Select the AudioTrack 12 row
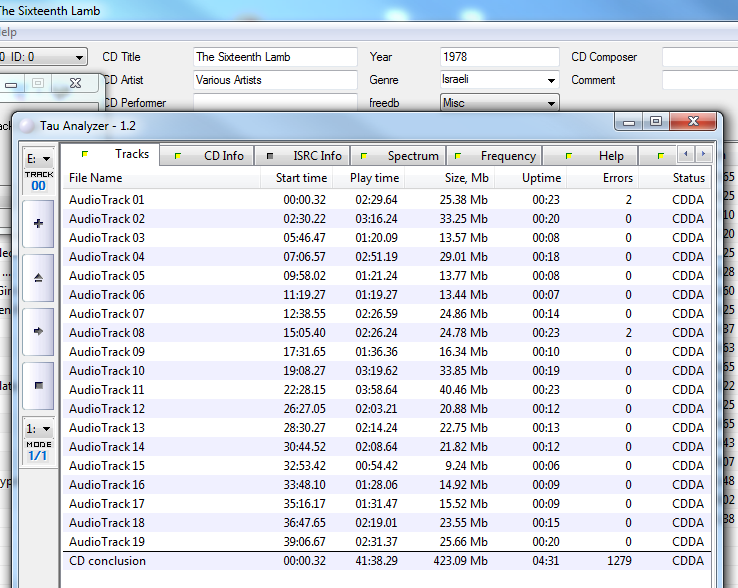Image resolution: width=738 pixels, height=588 pixels. point(386,409)
